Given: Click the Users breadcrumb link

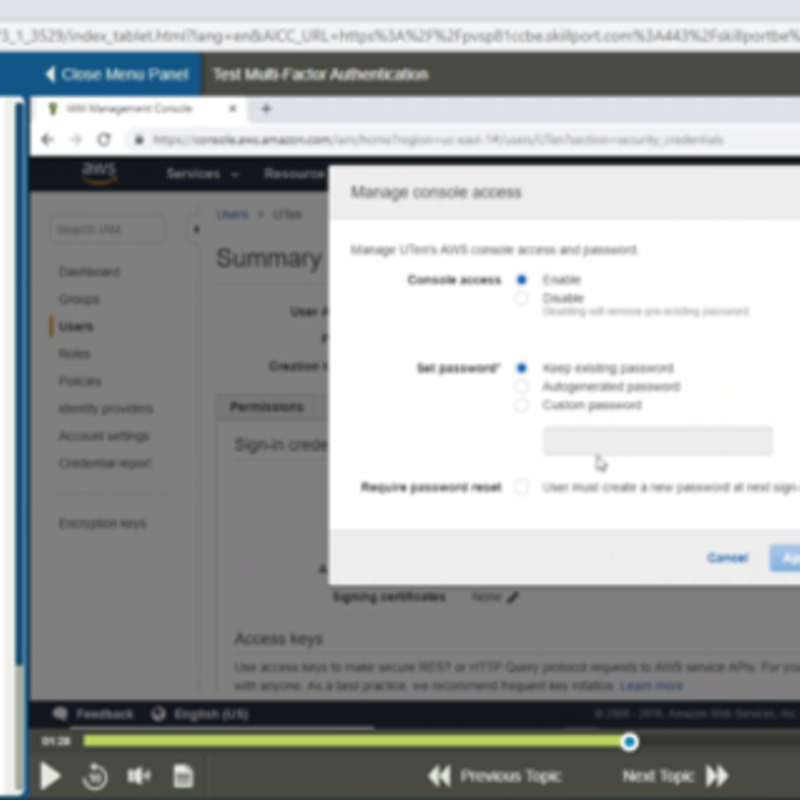Looking at the screenshot, I should 233,214.
